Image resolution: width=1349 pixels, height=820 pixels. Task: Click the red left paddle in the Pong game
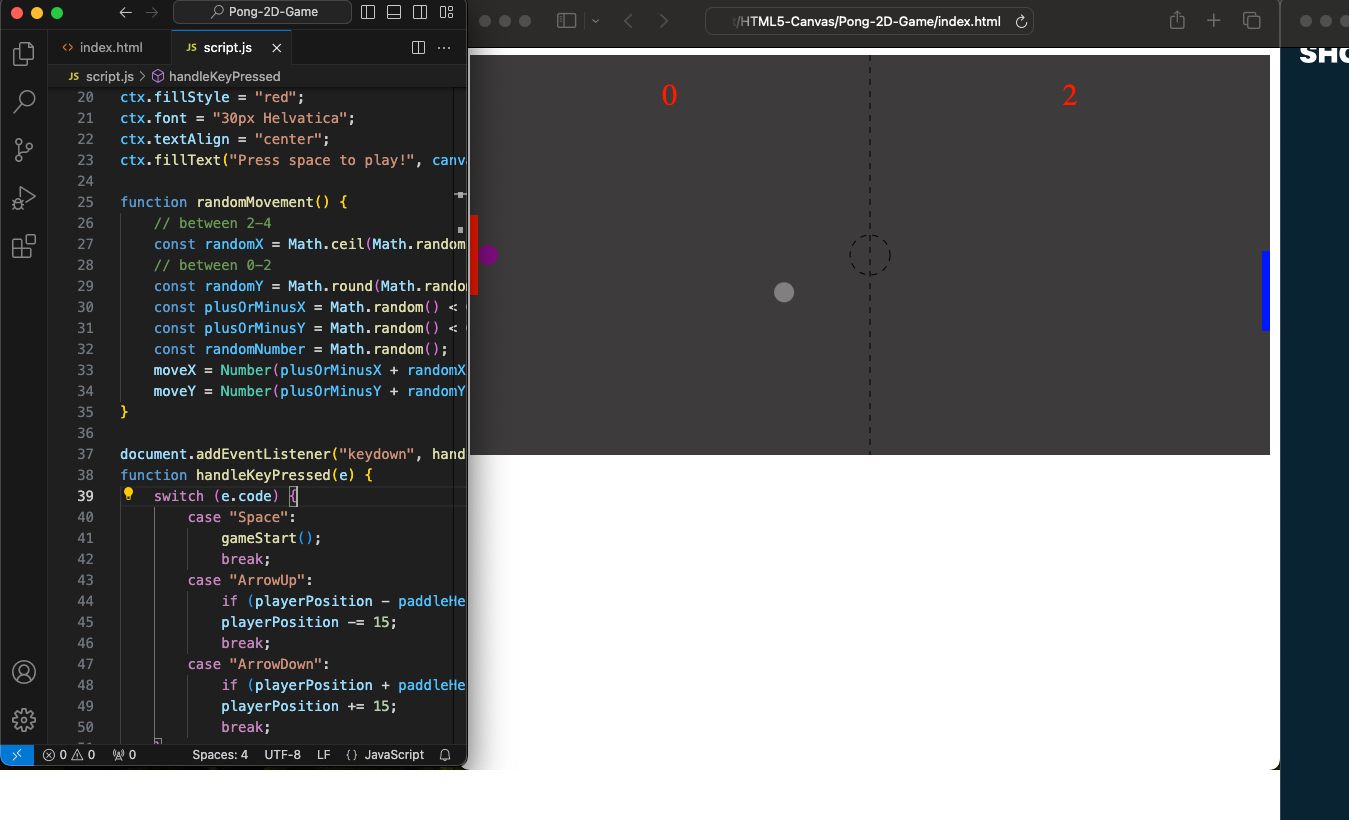coord(474,255)
